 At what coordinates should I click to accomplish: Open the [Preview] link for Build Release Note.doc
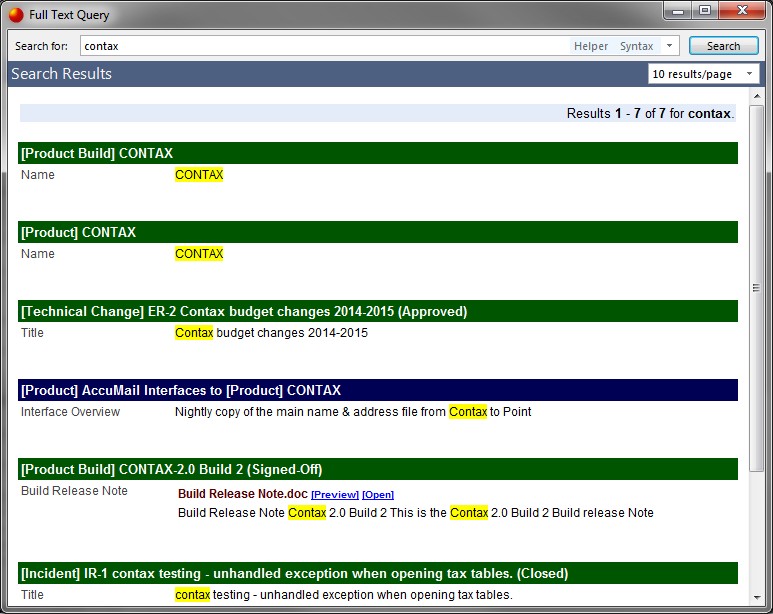(x=335, y=495)
